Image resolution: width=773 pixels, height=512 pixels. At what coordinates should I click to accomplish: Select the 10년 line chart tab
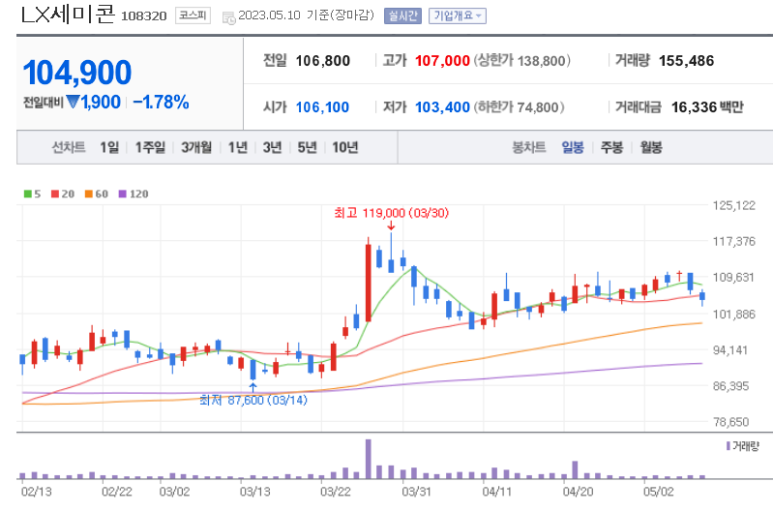(345, 147)
